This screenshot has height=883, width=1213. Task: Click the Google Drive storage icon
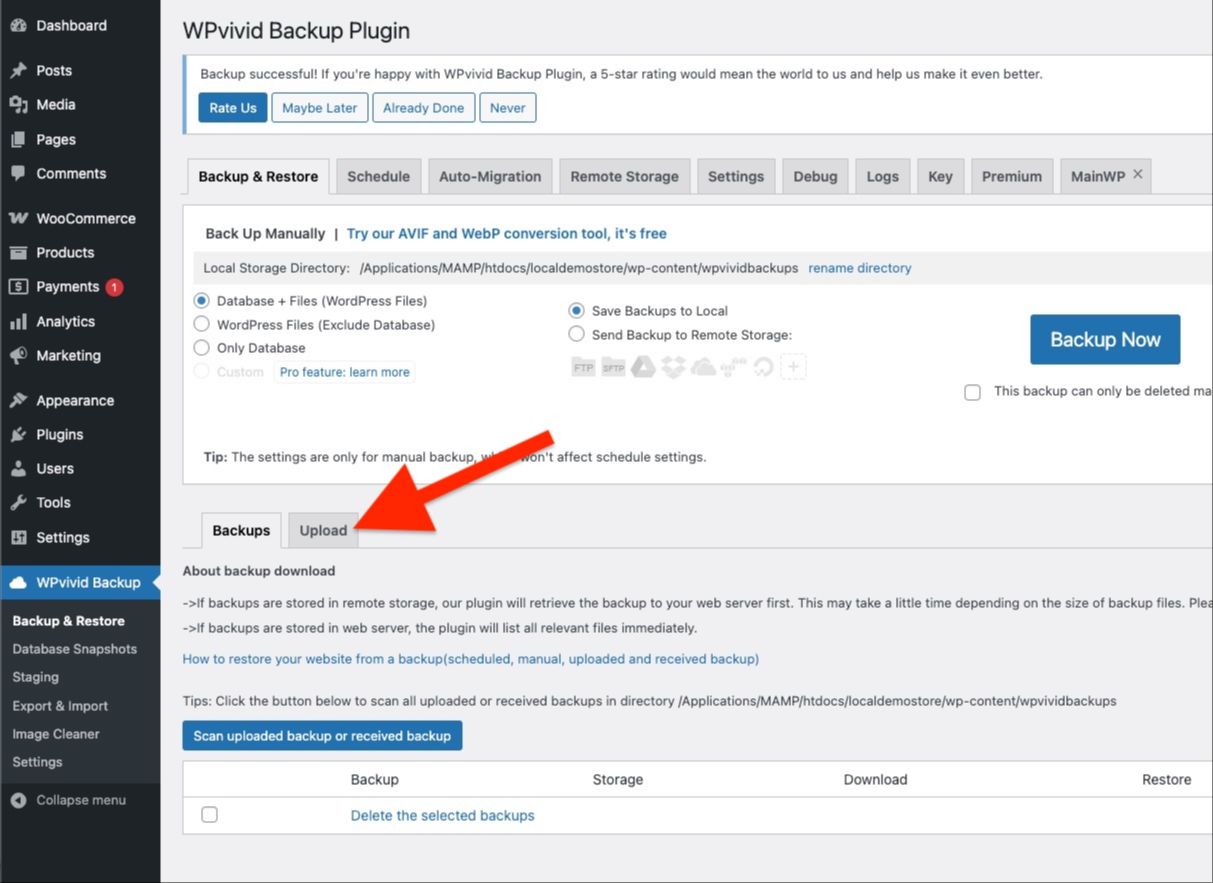(643, 368)
